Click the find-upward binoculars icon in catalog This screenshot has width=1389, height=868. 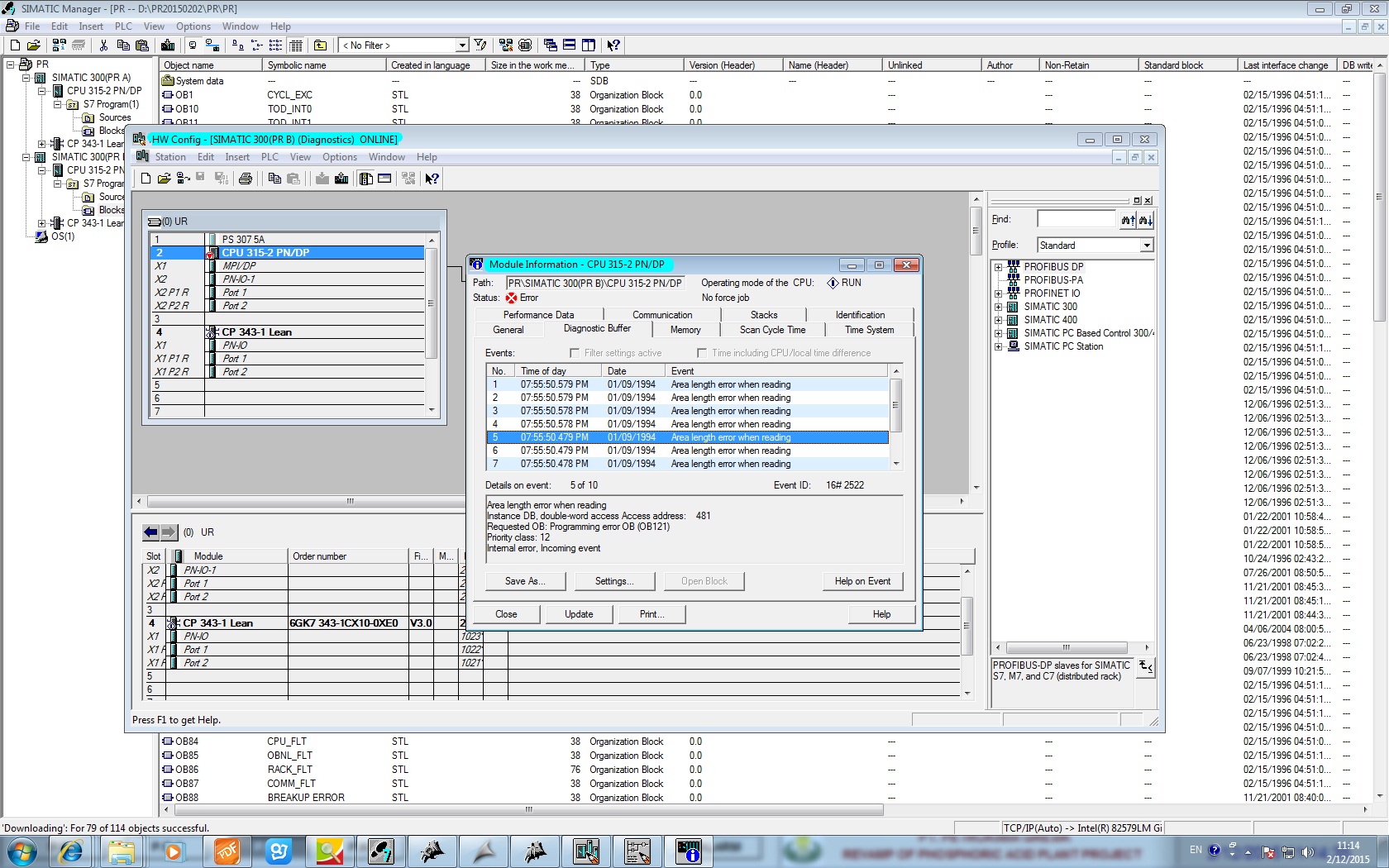click(1128, 220)
